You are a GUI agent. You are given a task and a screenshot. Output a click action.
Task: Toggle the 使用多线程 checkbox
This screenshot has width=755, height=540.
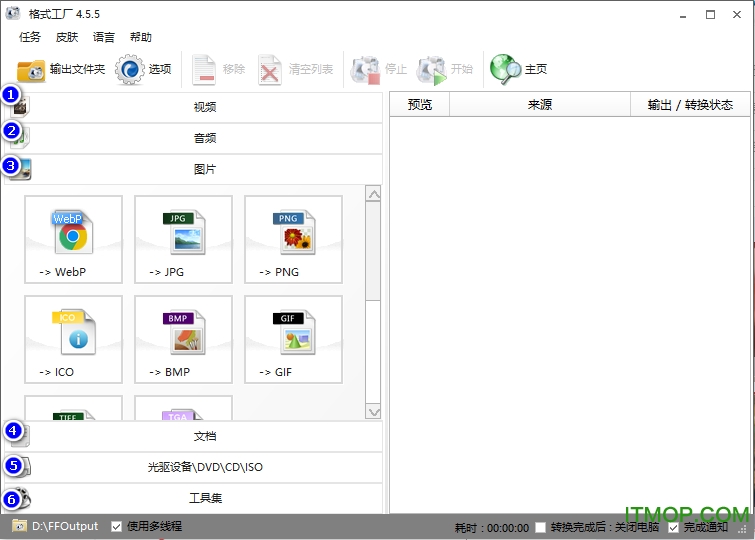click(x=117, y=526)
